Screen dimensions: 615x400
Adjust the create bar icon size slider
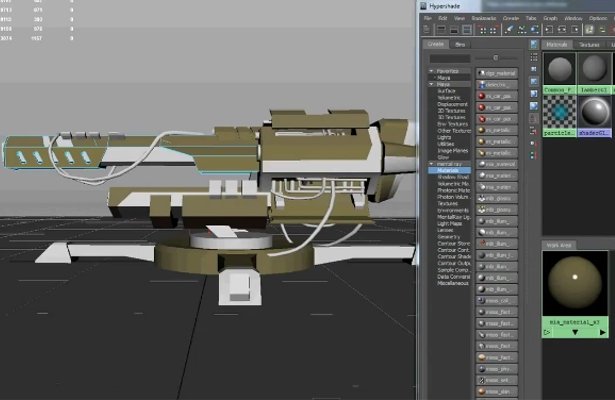tap(495, 58)
